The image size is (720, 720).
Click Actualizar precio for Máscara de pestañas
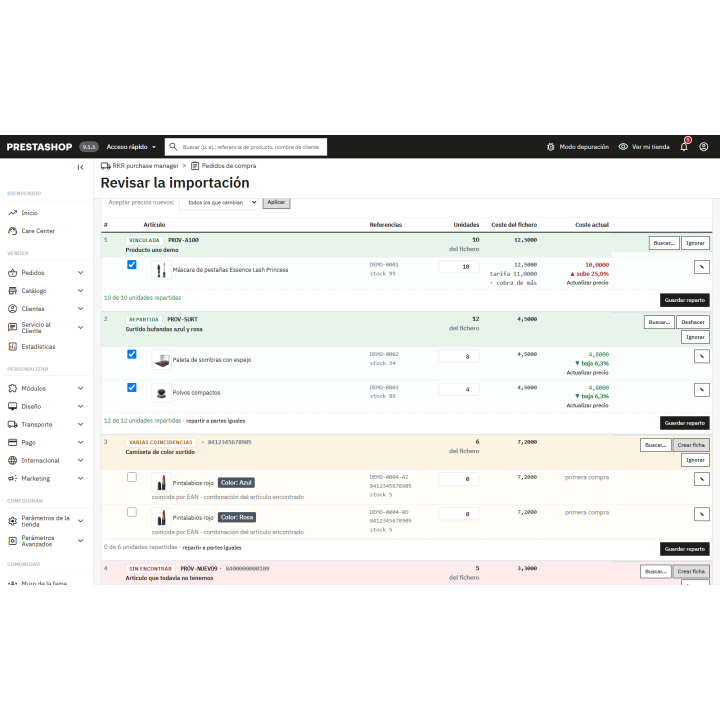point(587,283)
